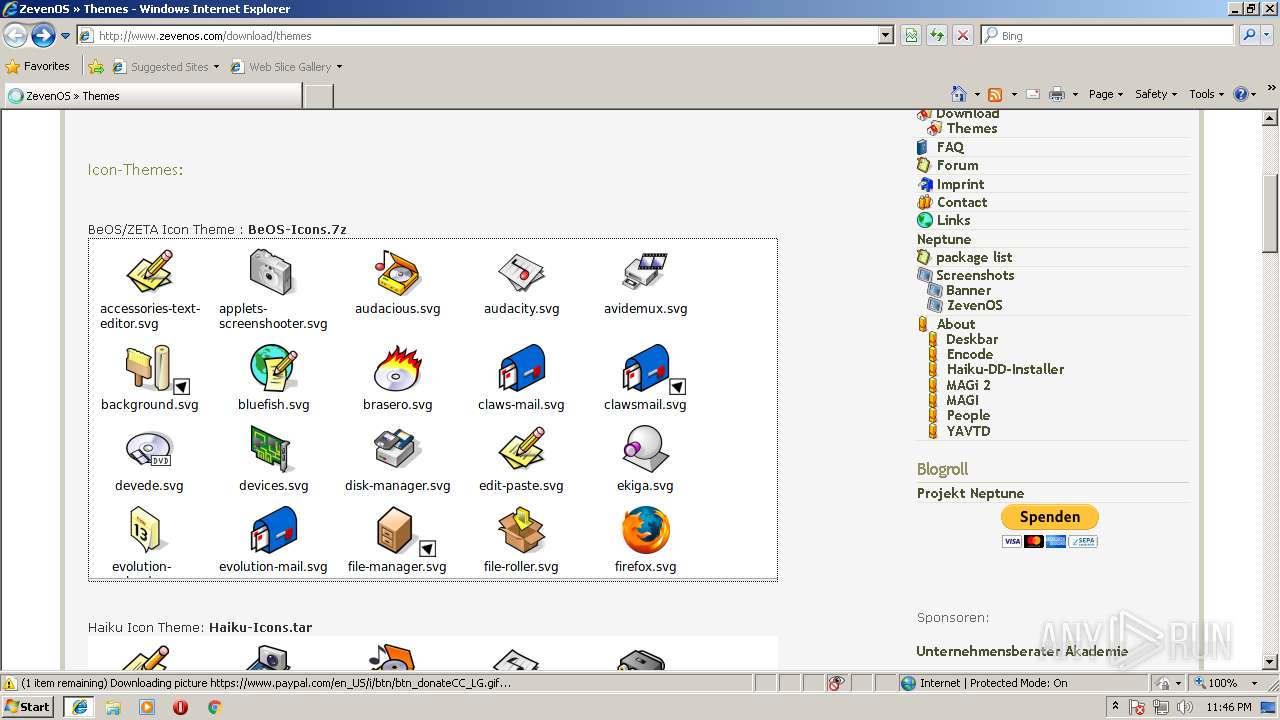The width and height of the screenshot is (1280, 720).
Task: Download the BeOS-Icons.7z link
Action: click(297, 229)
